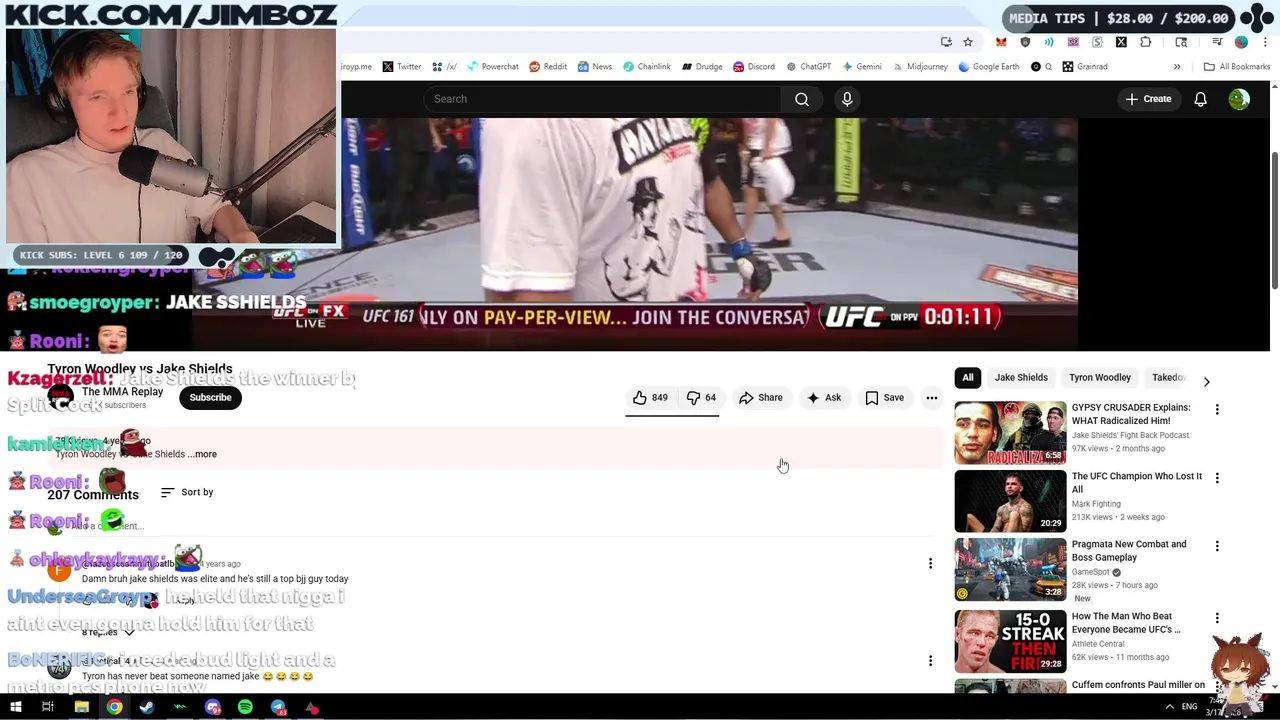Click the Ask button
Screen dimensions: 1280x720
click(x=825, y=398)
